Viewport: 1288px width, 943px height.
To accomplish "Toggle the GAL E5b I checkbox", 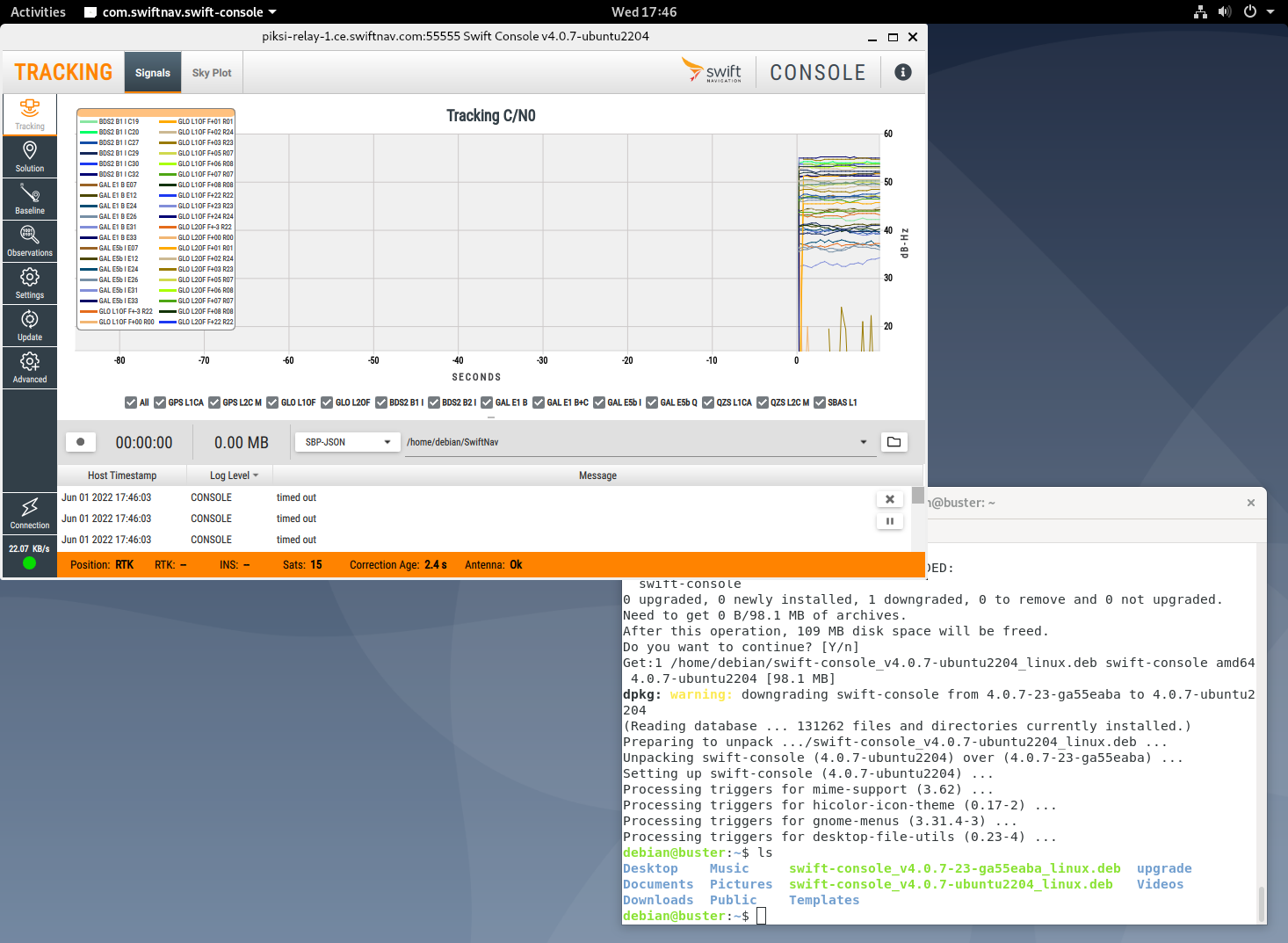I will pos(599,403).
